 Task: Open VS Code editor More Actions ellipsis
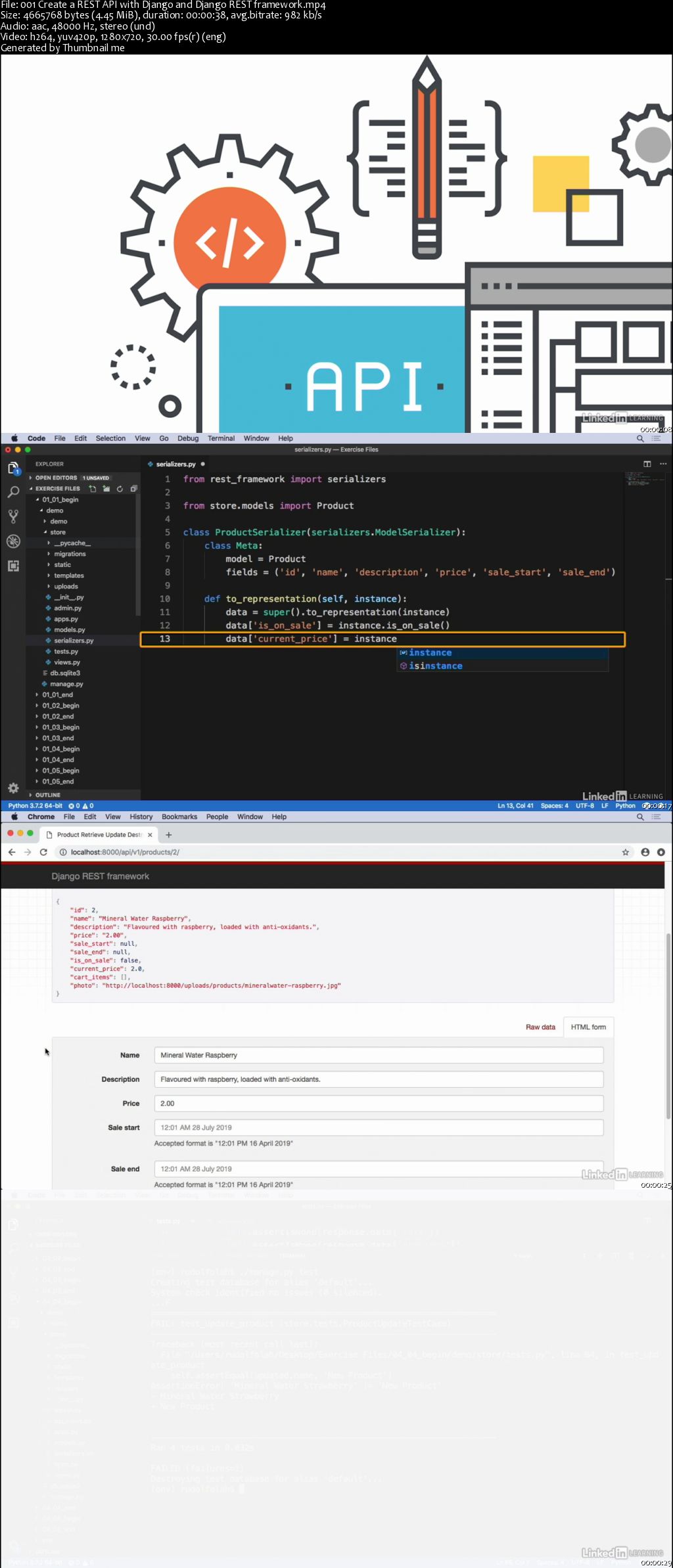[663, 464]
